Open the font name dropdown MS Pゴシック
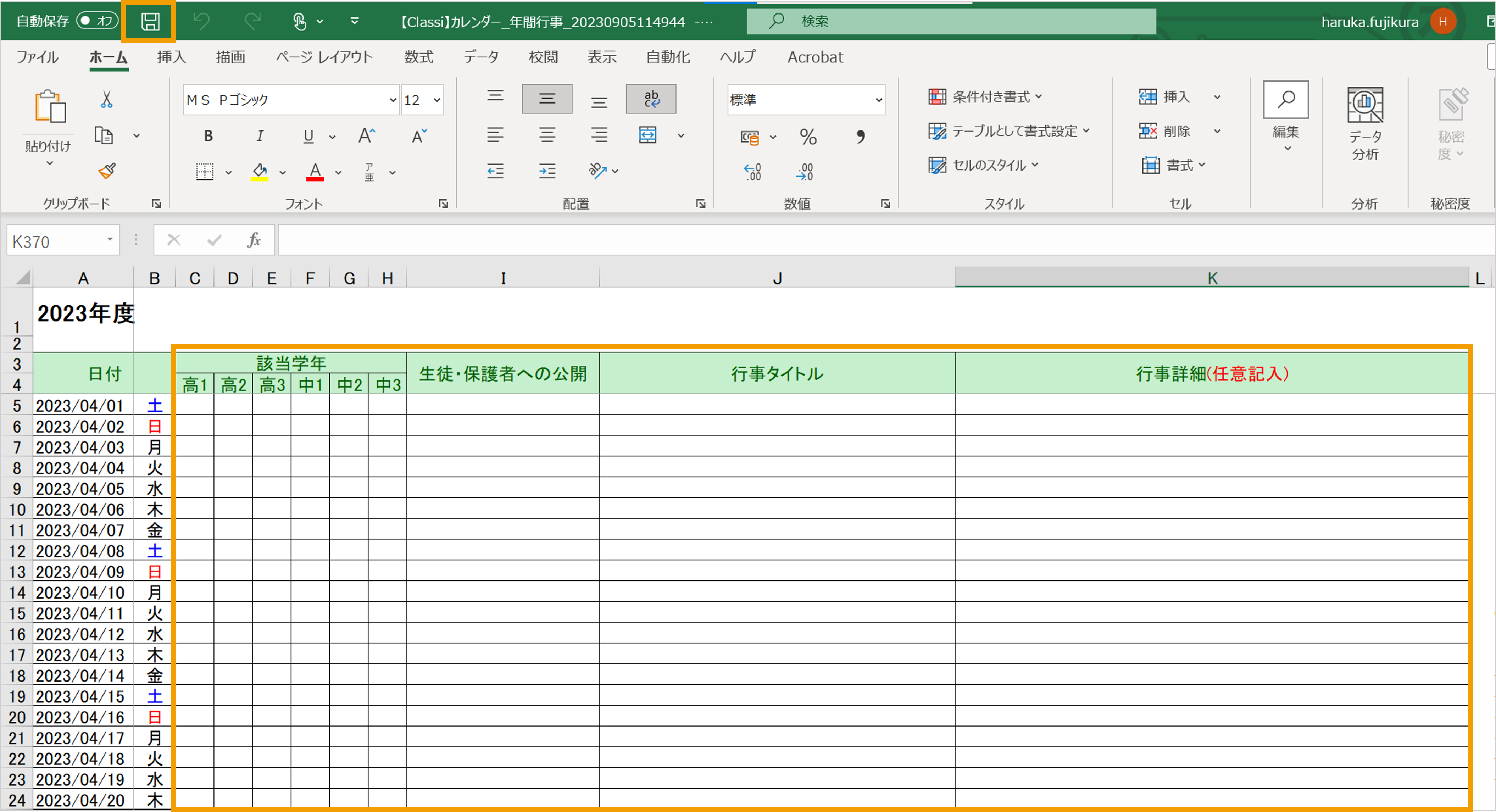The height and width of the screenshot is (812, 1496). pos(393,100)
